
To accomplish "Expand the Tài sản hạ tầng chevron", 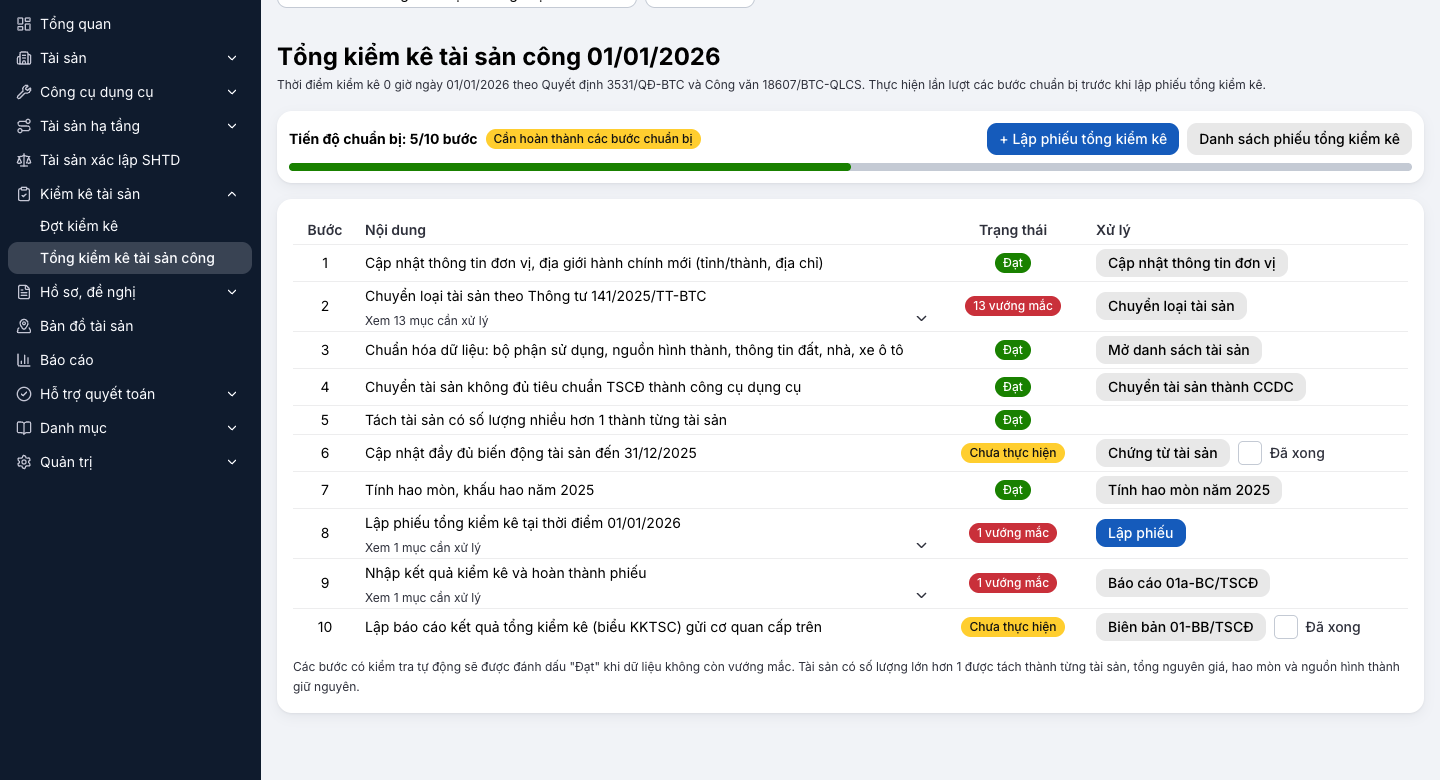I will click(x=232, y=126).
